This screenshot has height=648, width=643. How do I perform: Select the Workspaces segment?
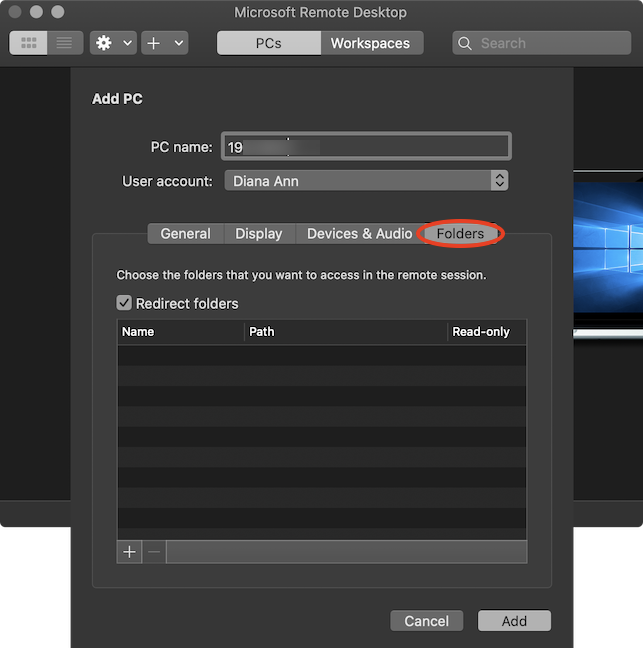(372, 43)
